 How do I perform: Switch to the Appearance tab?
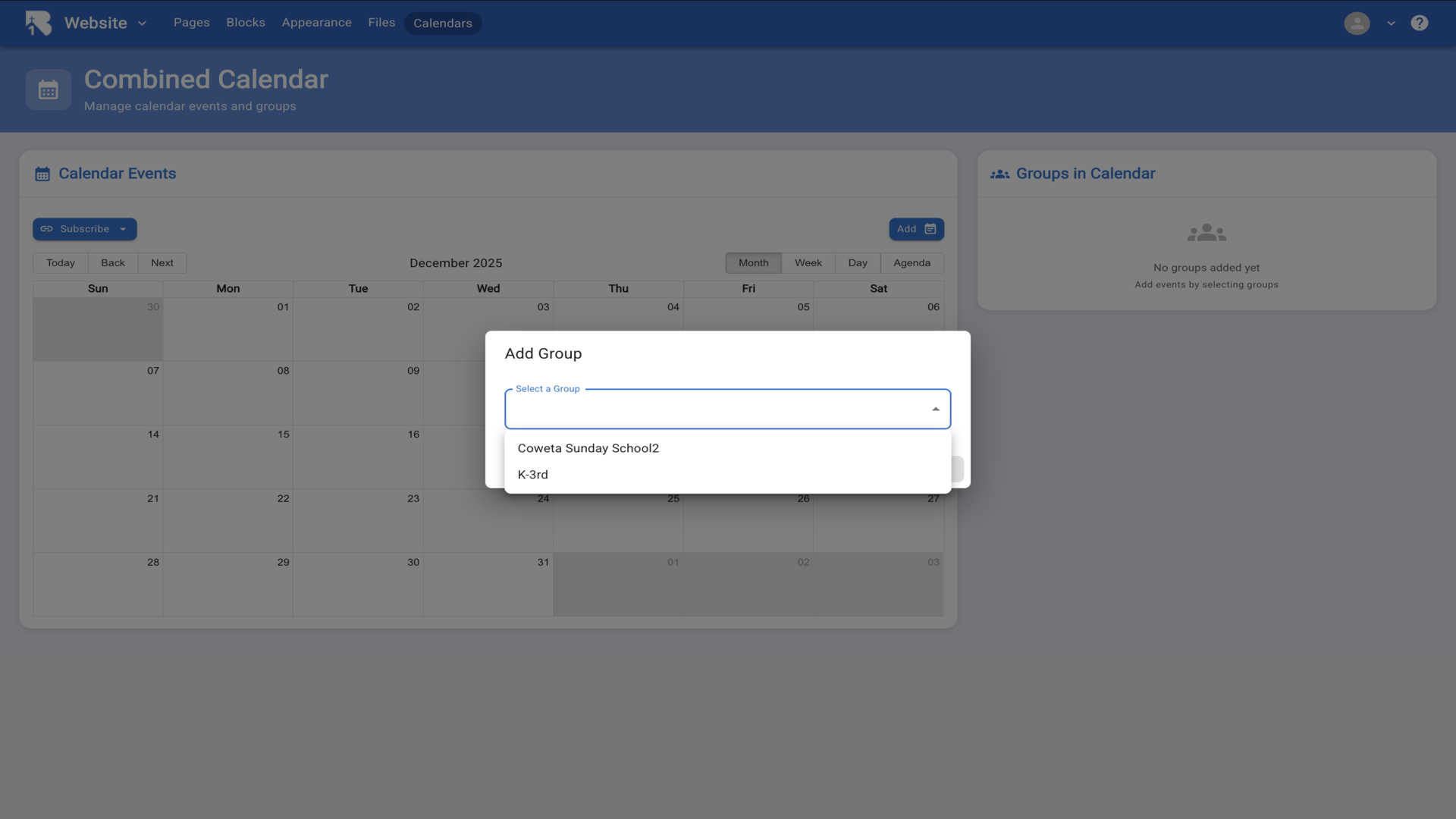pos(316,23)
